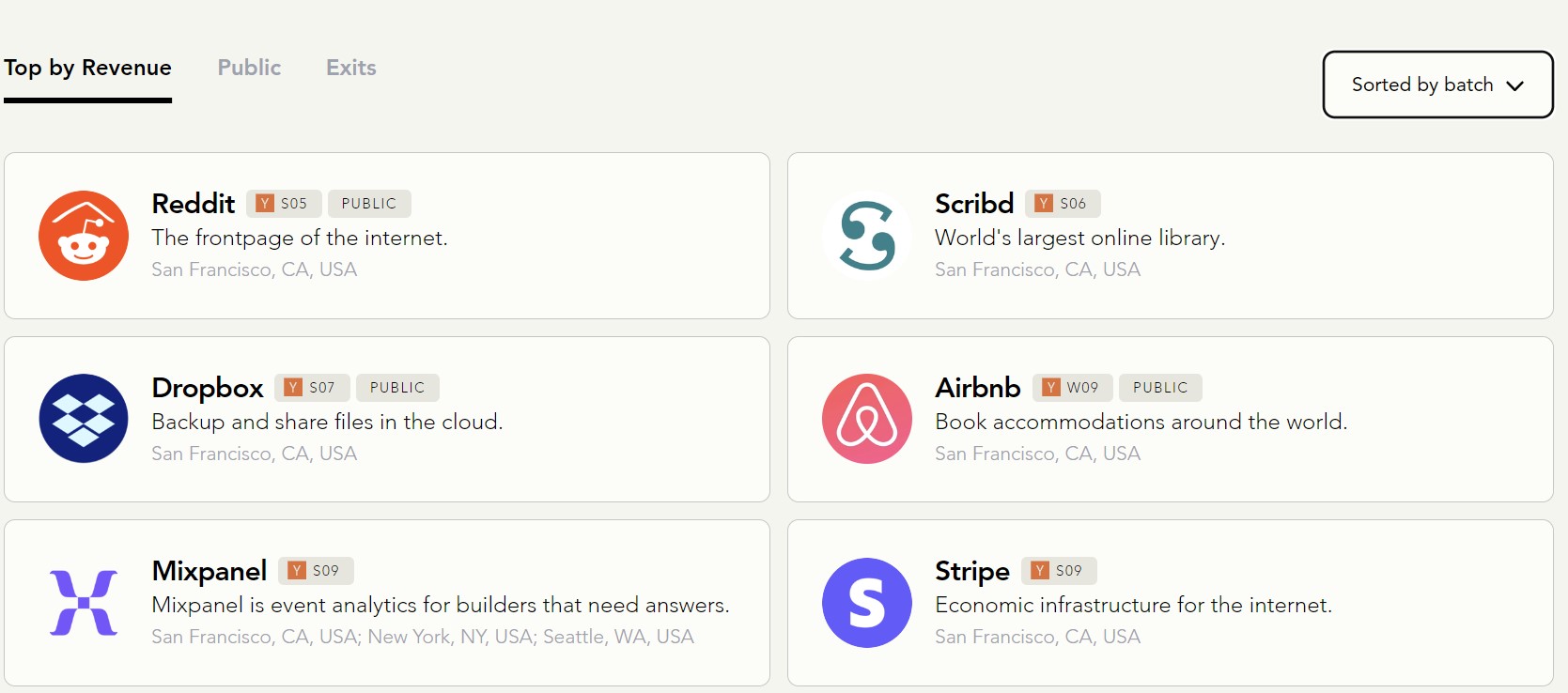Click the Reddit alien logo icon
Image resolution: width=1568 pixels, height=693 pixels.
[x=84, y=236]
